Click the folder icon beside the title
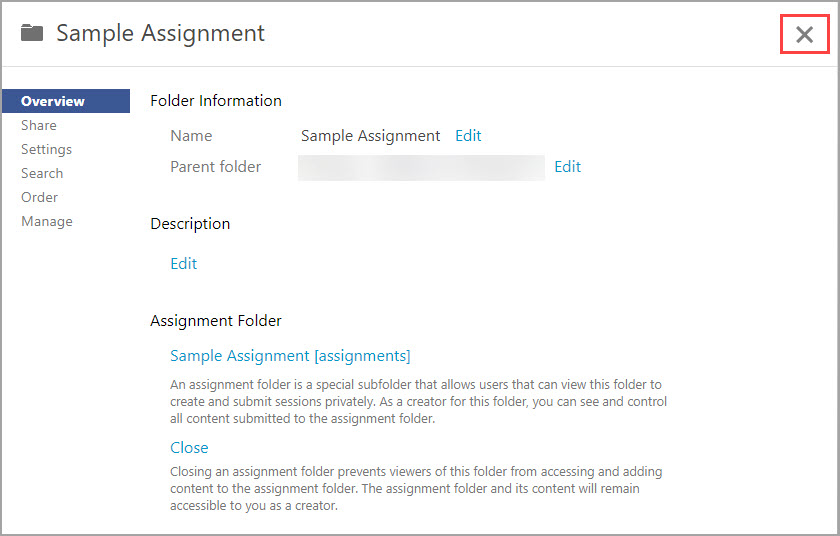Viewport: 840px width, 536px height. pos(32,33)
